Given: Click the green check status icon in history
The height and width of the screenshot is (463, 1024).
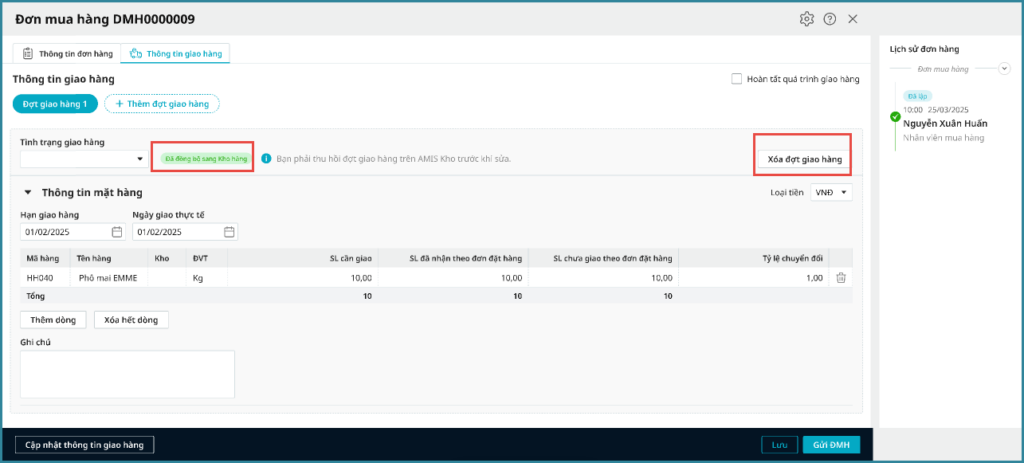Looking at the screenshot, I should (x=895, y=118).
